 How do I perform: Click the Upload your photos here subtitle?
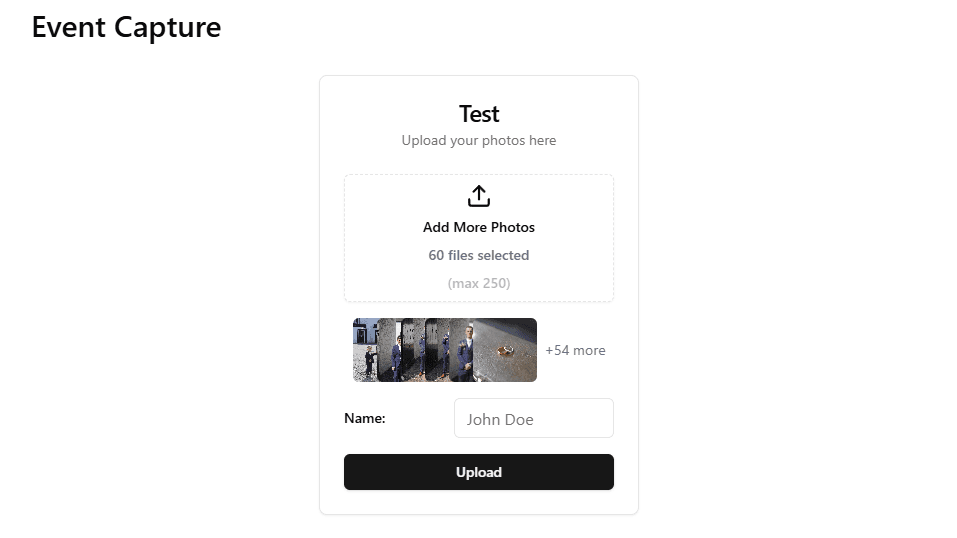479,140
